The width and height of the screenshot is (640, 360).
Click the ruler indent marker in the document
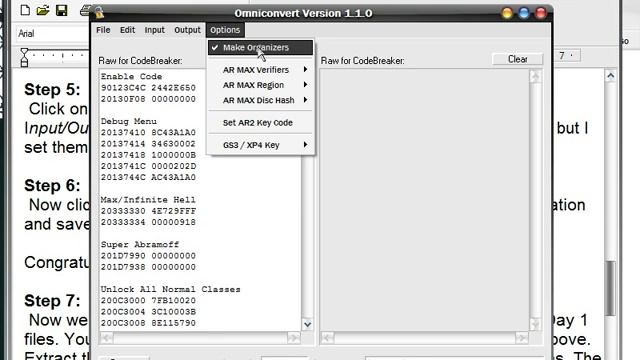tap(24, 58)
